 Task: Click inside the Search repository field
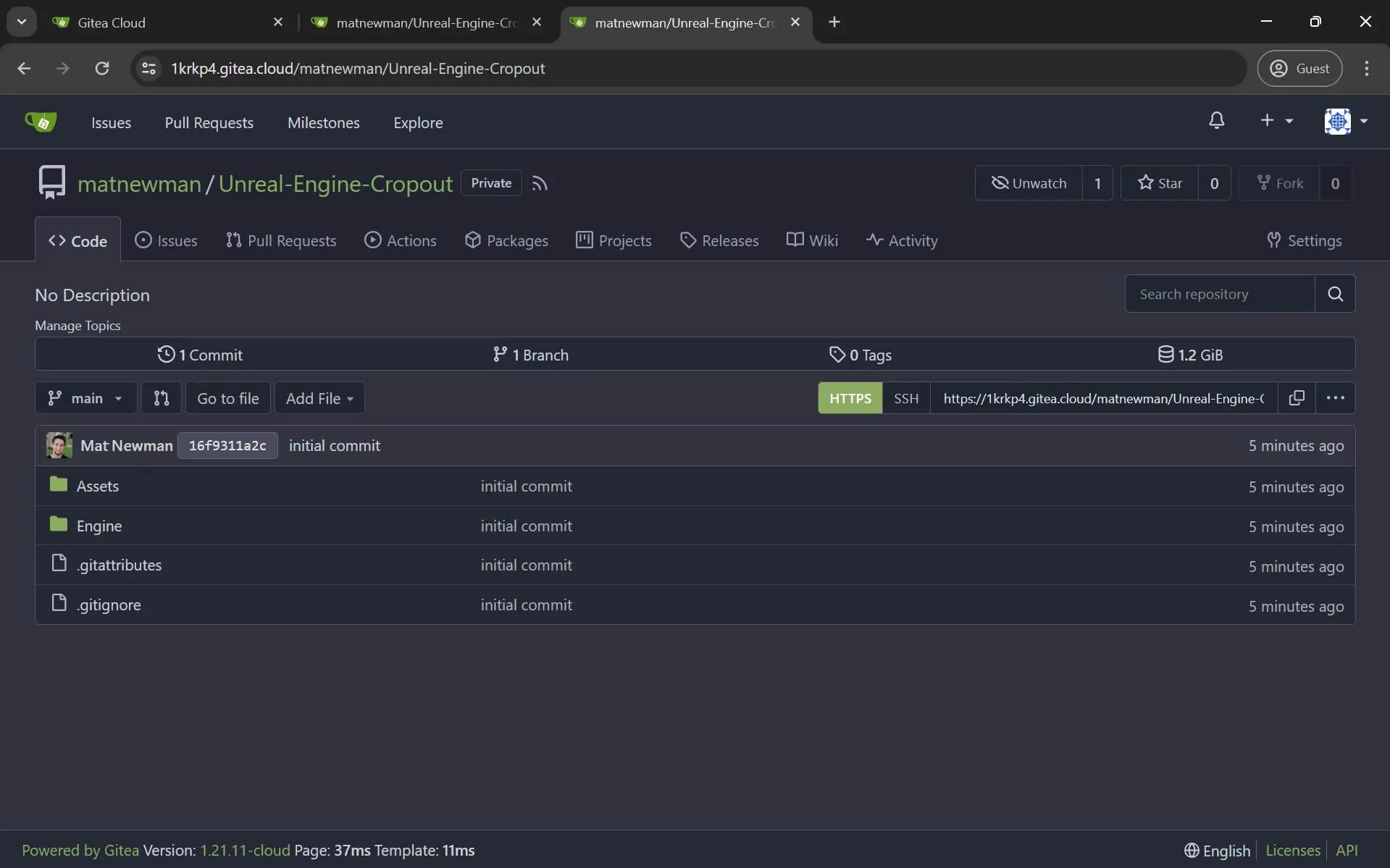1217,294
